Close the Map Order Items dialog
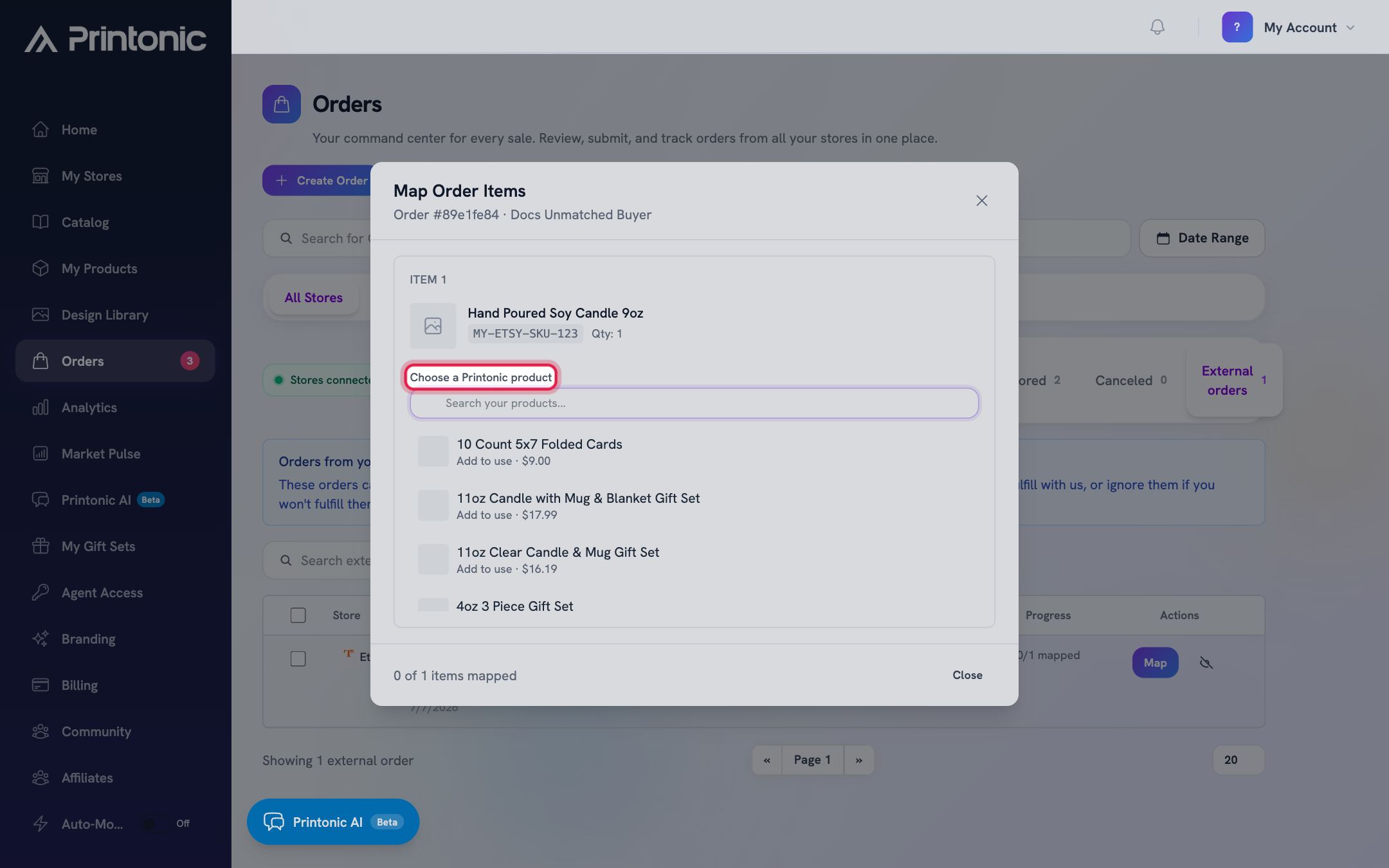Screen dimensions: 1389x868 point(982,201)
